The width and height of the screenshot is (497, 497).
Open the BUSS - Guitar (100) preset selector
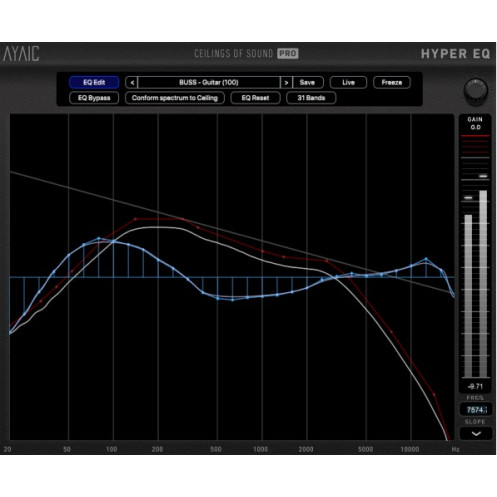pos(209,82)
